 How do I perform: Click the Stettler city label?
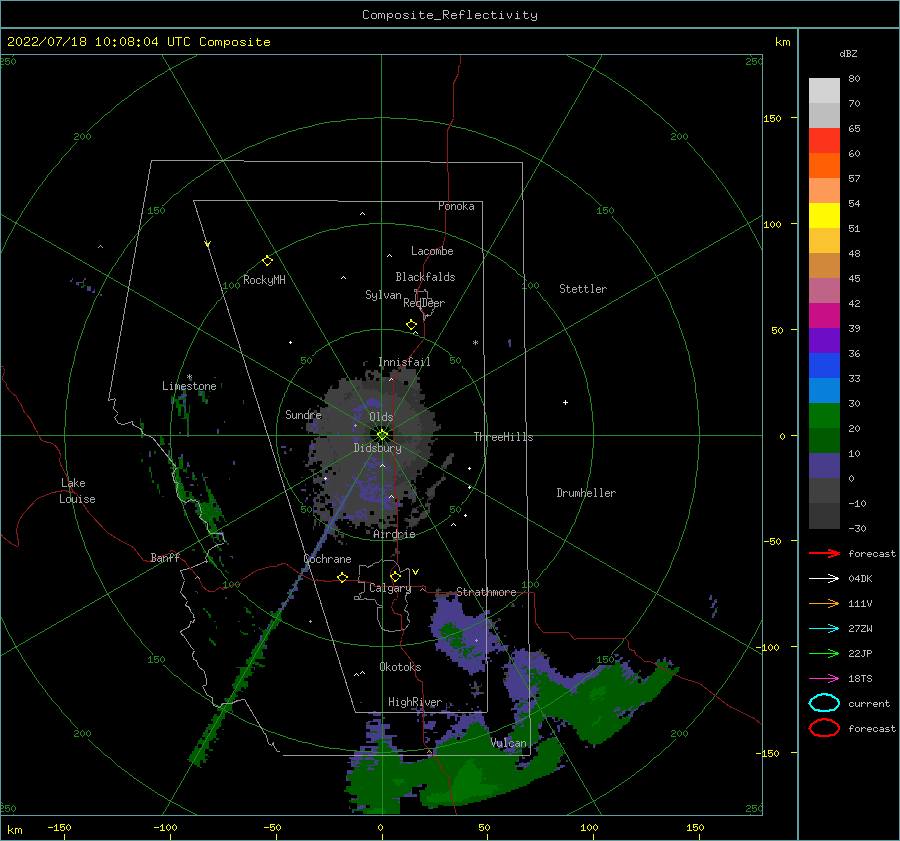[x=583, y=289]
